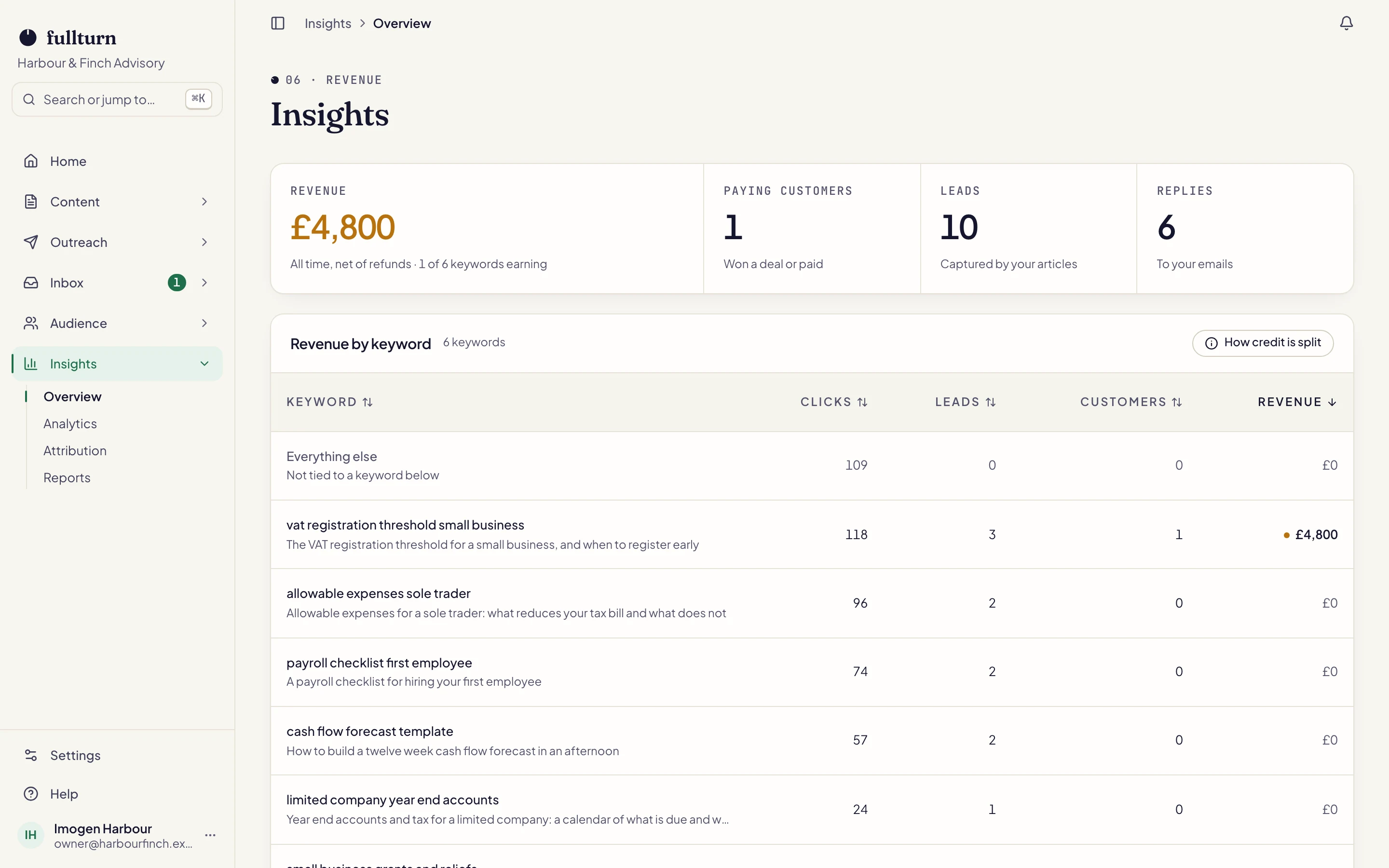
Task: Click the info icon in How credit is split
Action: (x=1211, y=343)
